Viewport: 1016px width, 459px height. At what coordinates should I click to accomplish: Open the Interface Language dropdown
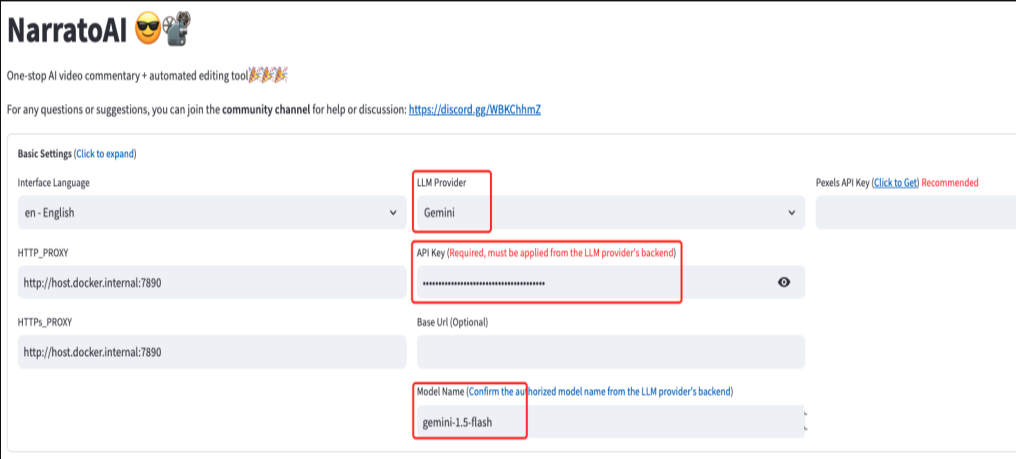tap(212, 212)
